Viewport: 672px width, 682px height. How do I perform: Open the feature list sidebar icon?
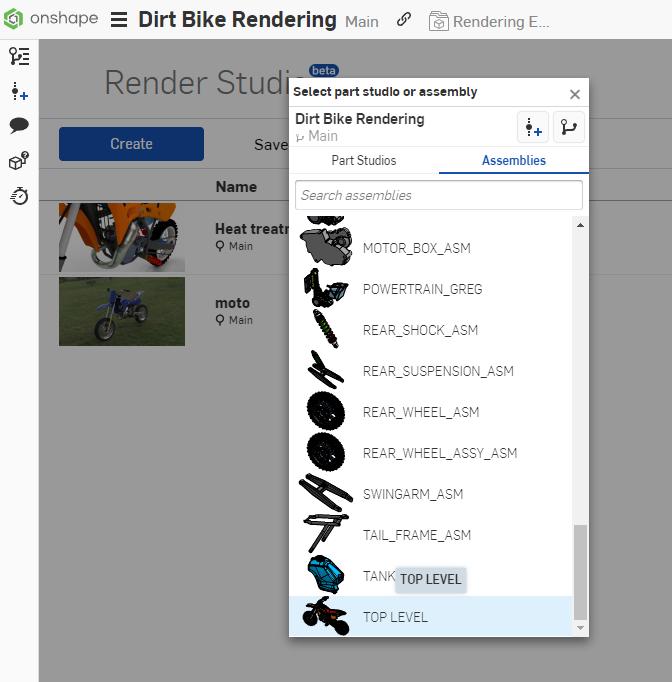click(x=19, y=56)
